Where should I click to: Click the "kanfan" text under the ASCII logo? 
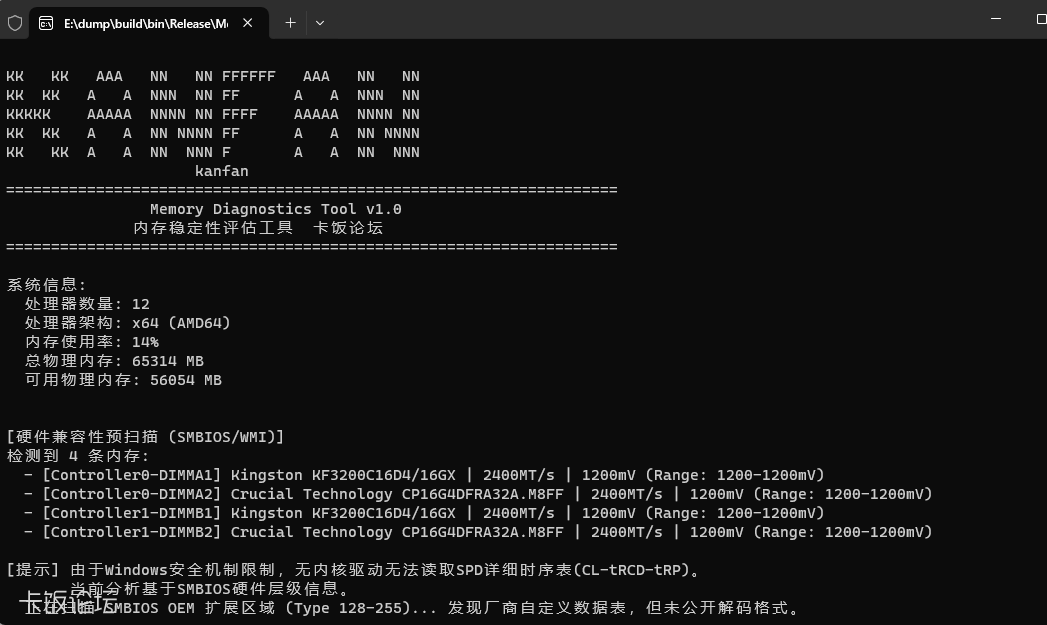pos(221,171)
